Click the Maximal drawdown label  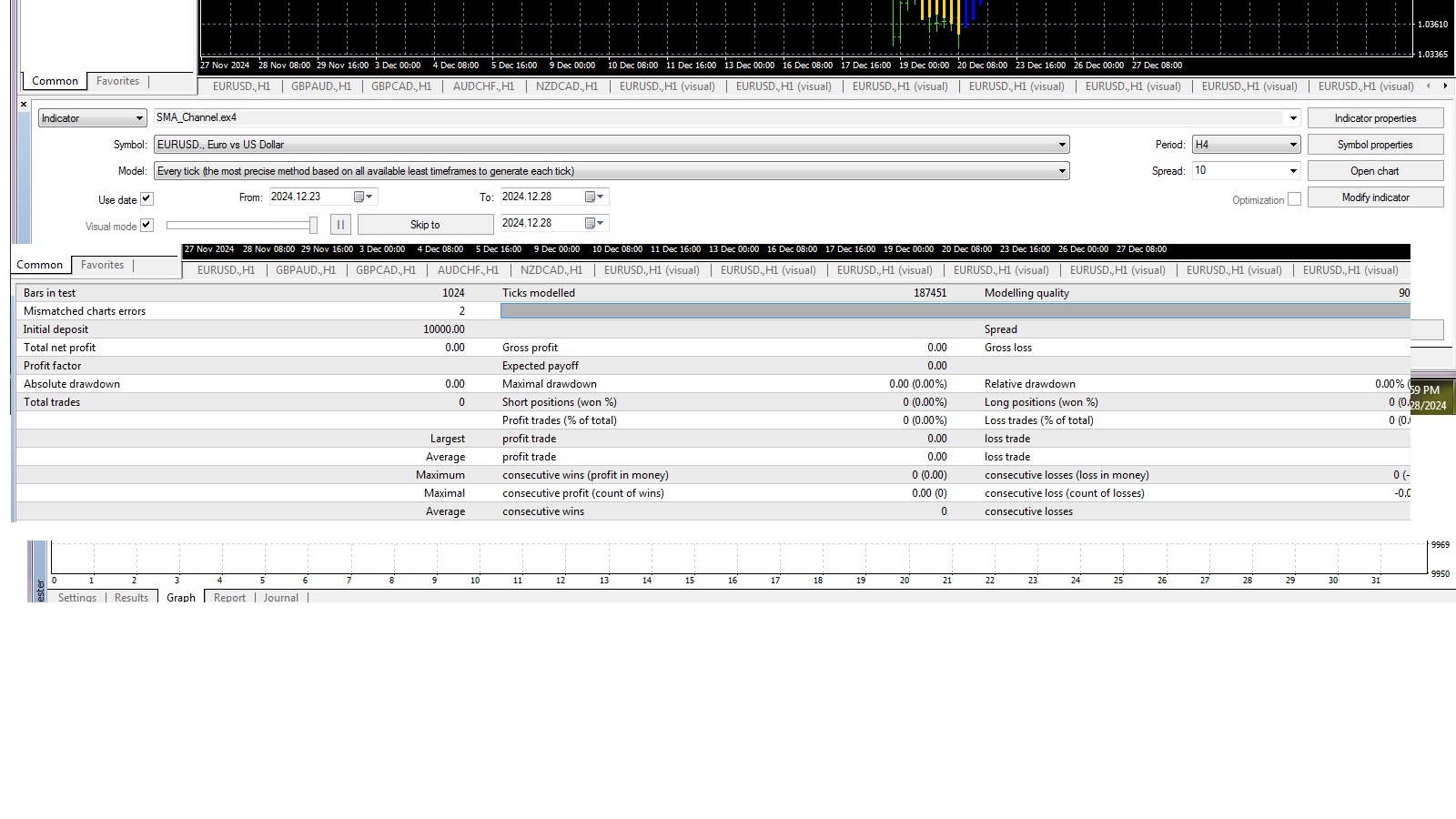550,384
